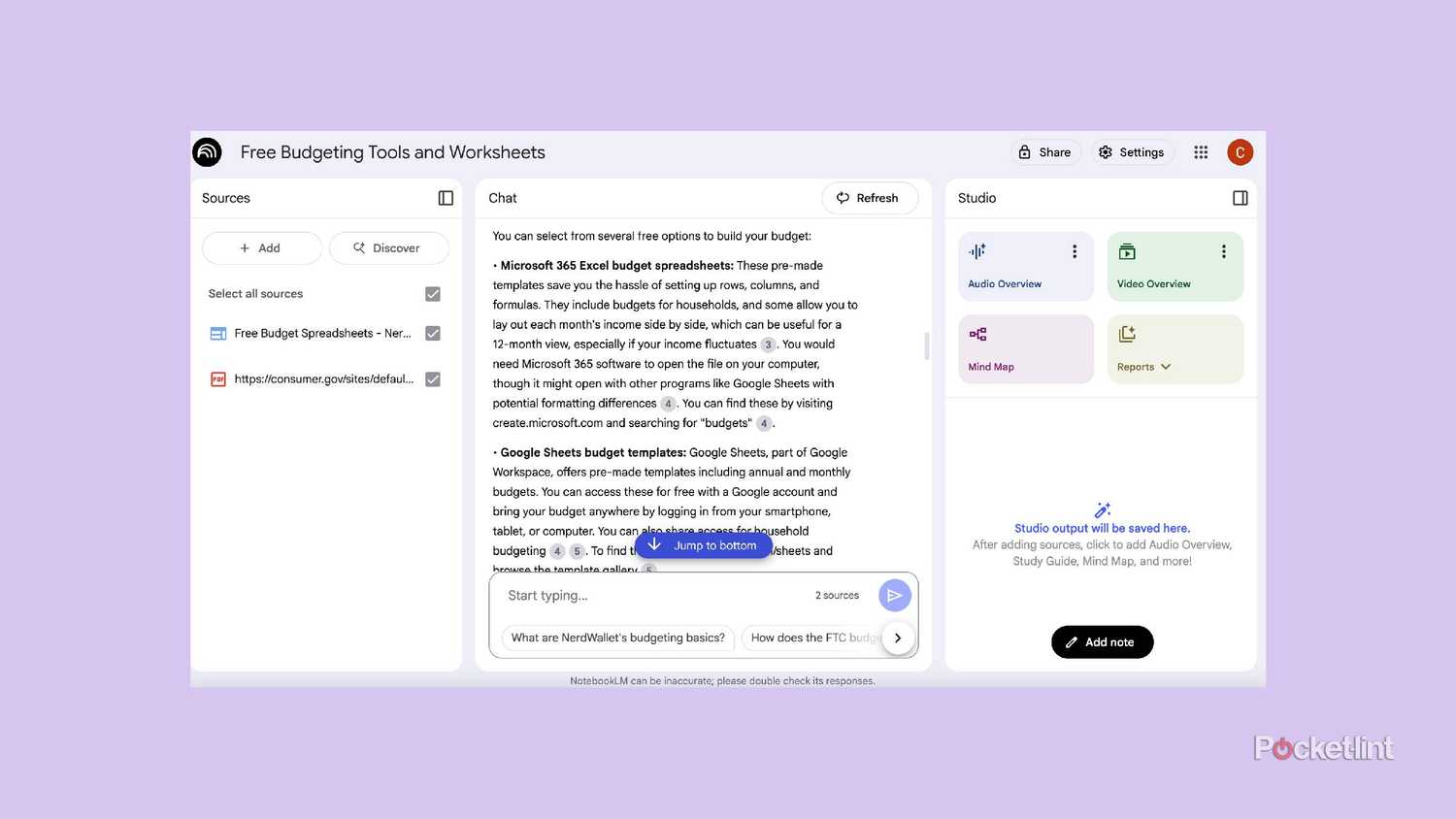Click Jump to bottom button

click(704, 545)
